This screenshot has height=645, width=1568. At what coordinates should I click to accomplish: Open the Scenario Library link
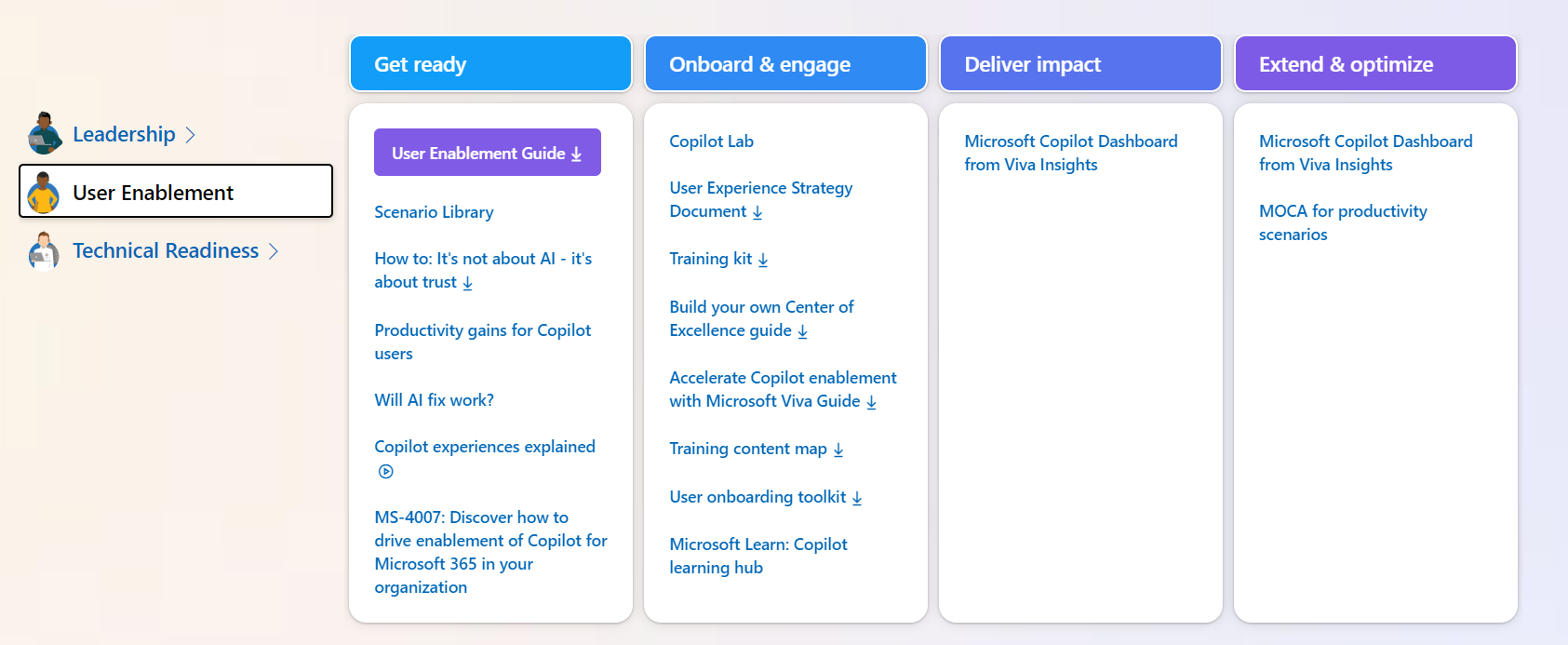tap(434, 211)
